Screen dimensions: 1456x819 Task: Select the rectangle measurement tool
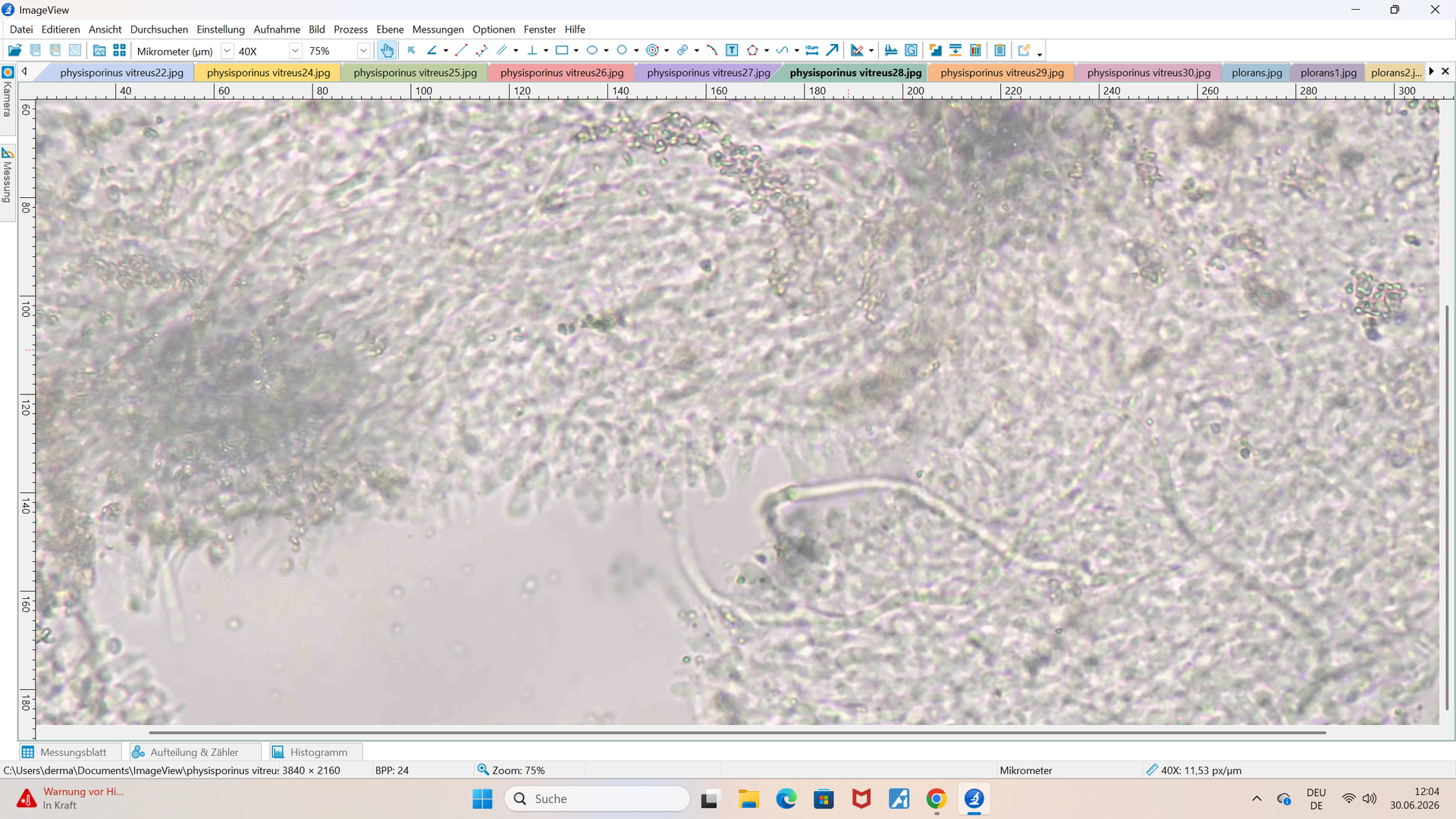[562, 51]
